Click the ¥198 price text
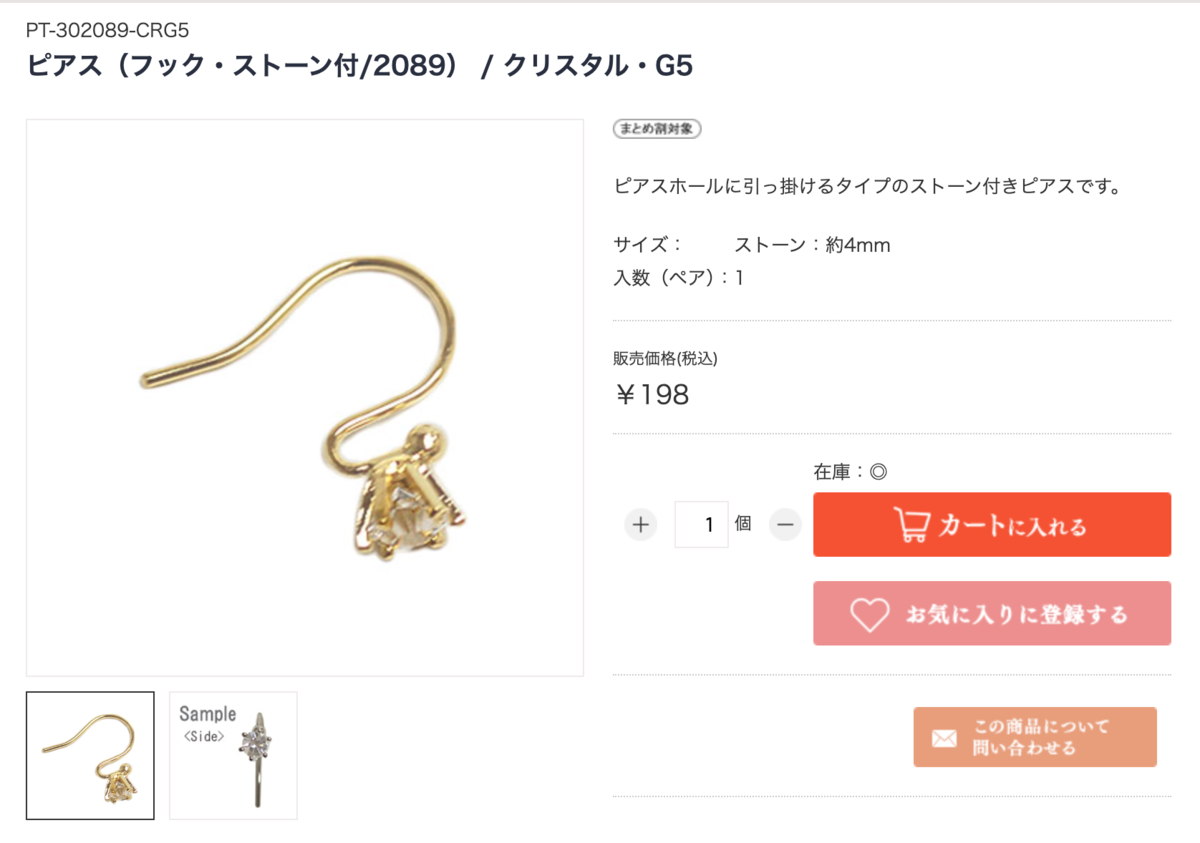The image size is (1200, 843). pos(652,395)
